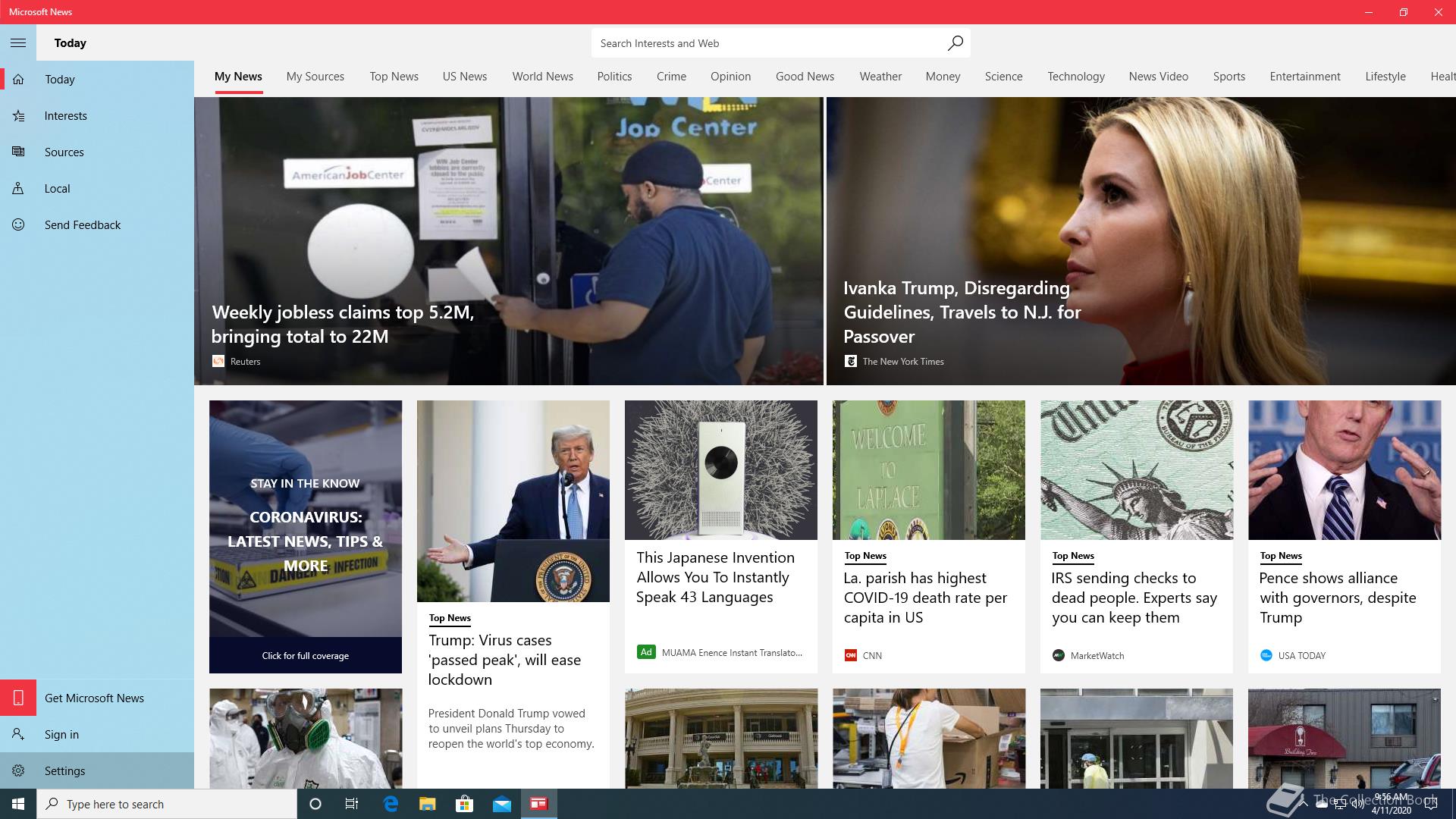Open Task View on the taskbar
This screenshot has height=819, width=1456.
click(352, 804)
